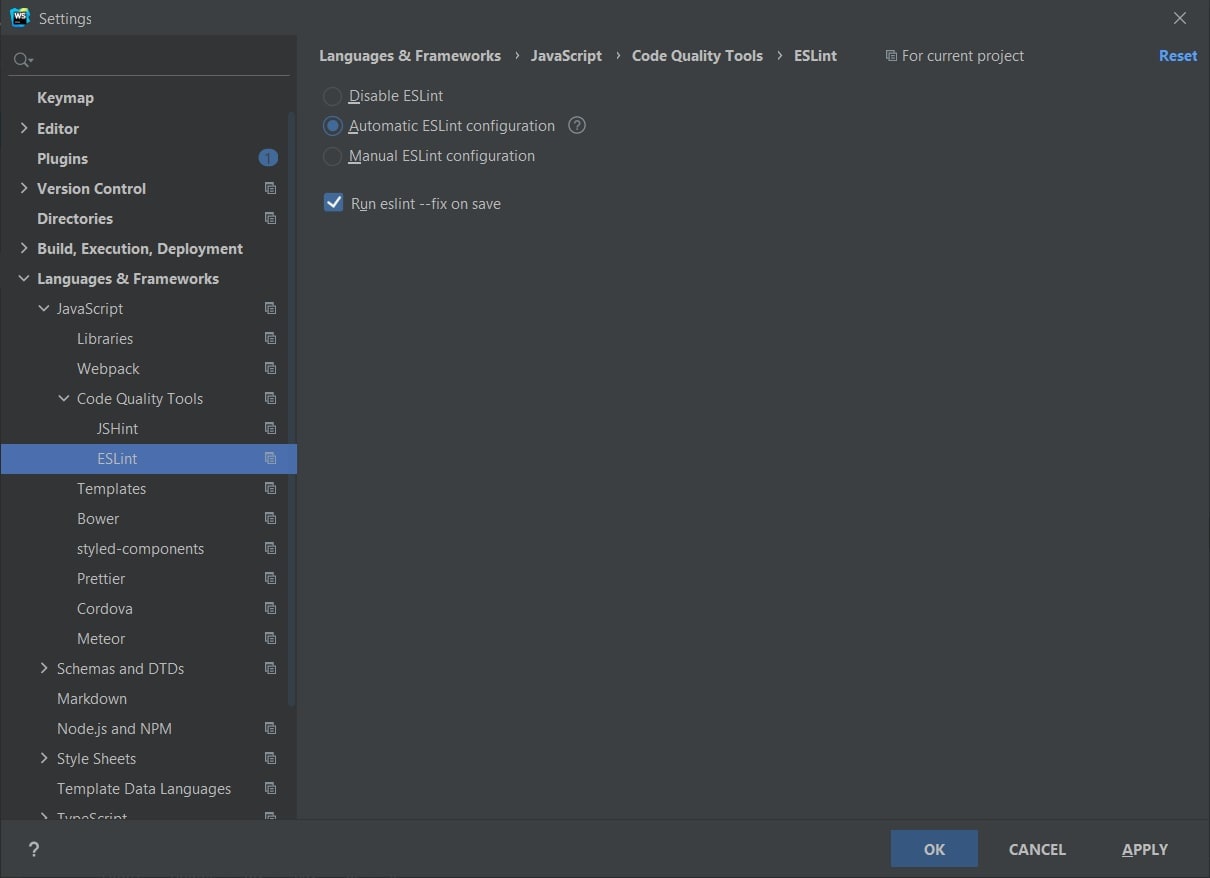
Task: Close the Settings dialog window
Action: 1180,18
